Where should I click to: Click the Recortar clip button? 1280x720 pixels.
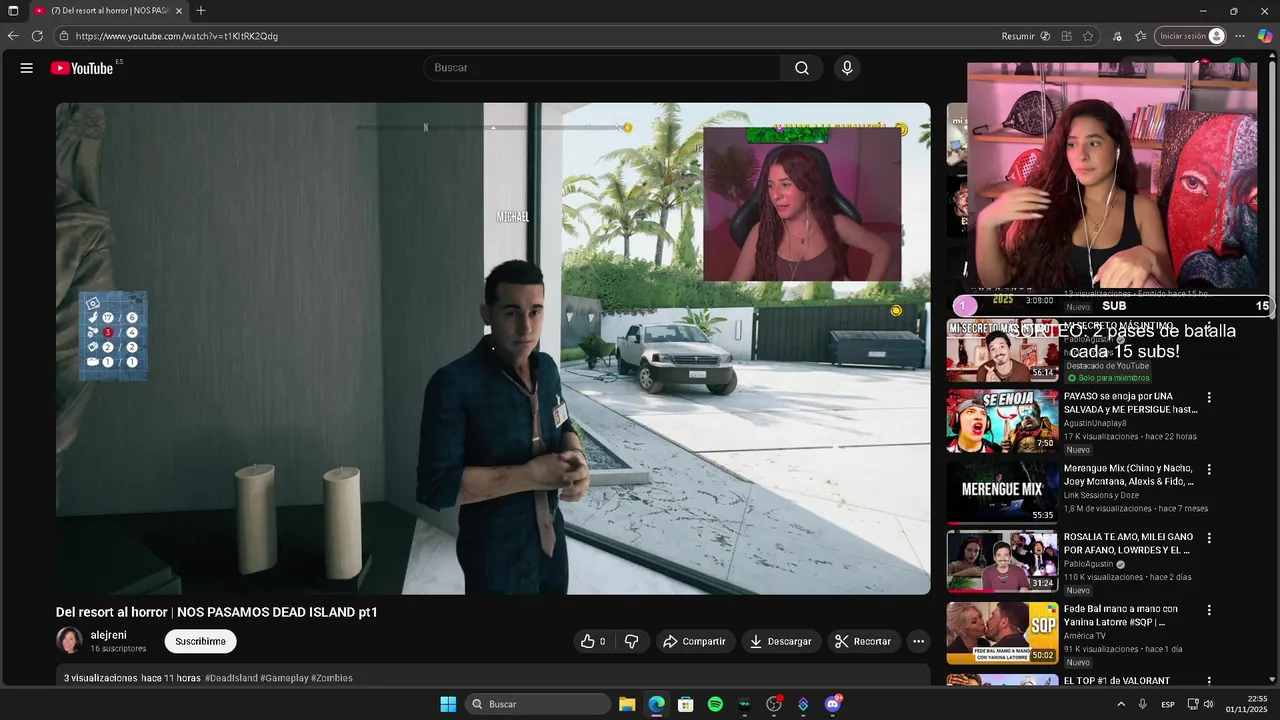[x=863, y=641]
